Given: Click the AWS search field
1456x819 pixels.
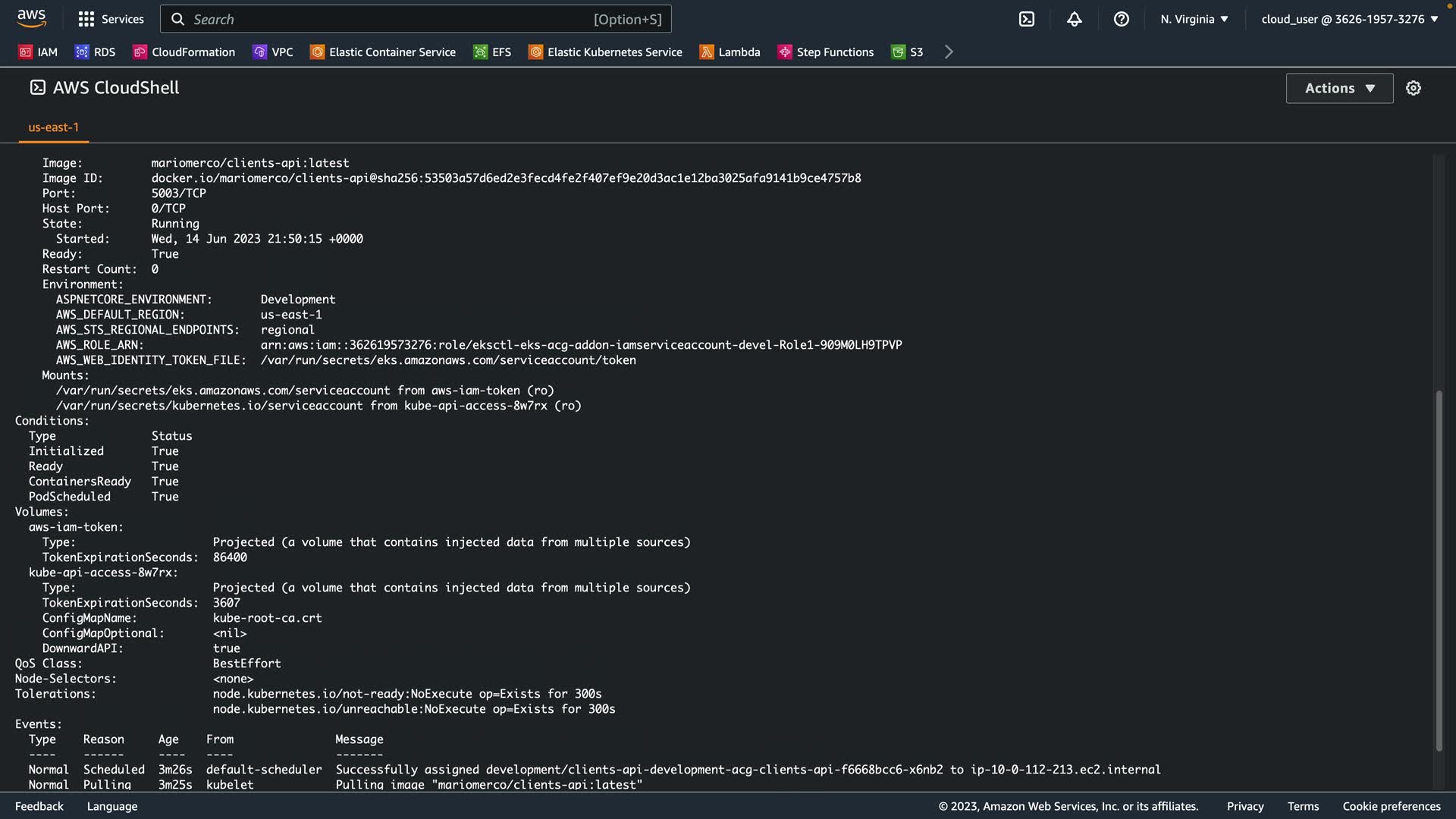Looking at the screenshot, I should 416,19.
